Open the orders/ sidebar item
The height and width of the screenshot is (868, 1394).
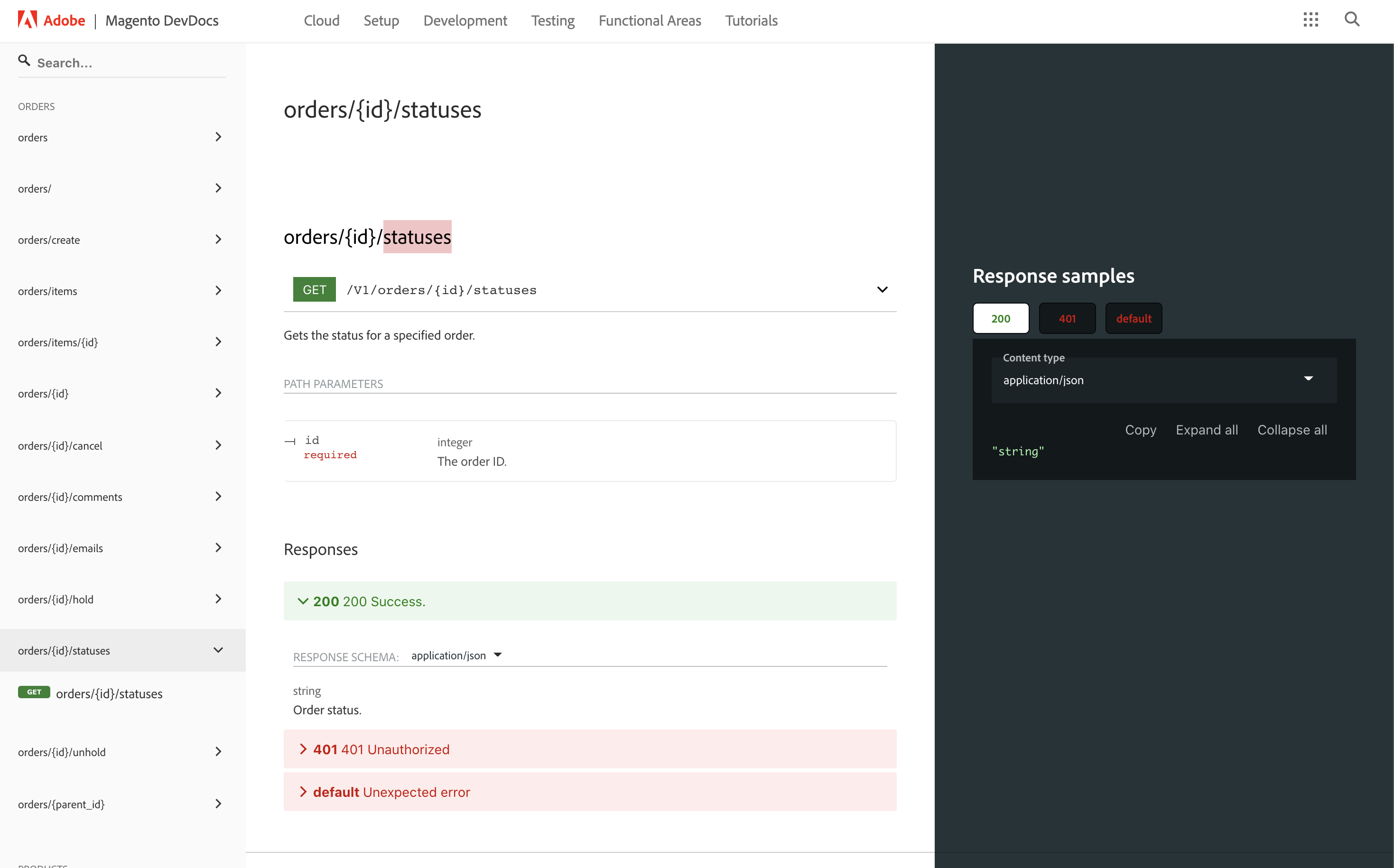(35, 188)
